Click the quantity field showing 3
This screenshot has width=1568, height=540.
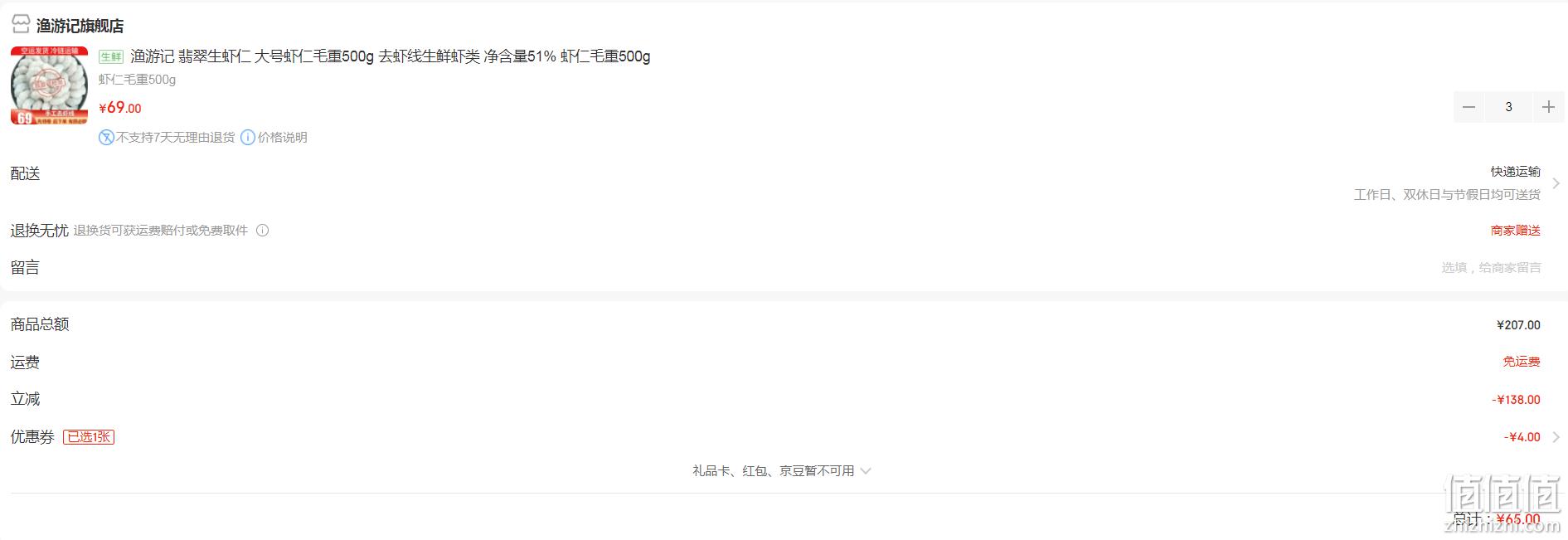pyautogui.click(x=1508, y=107)
